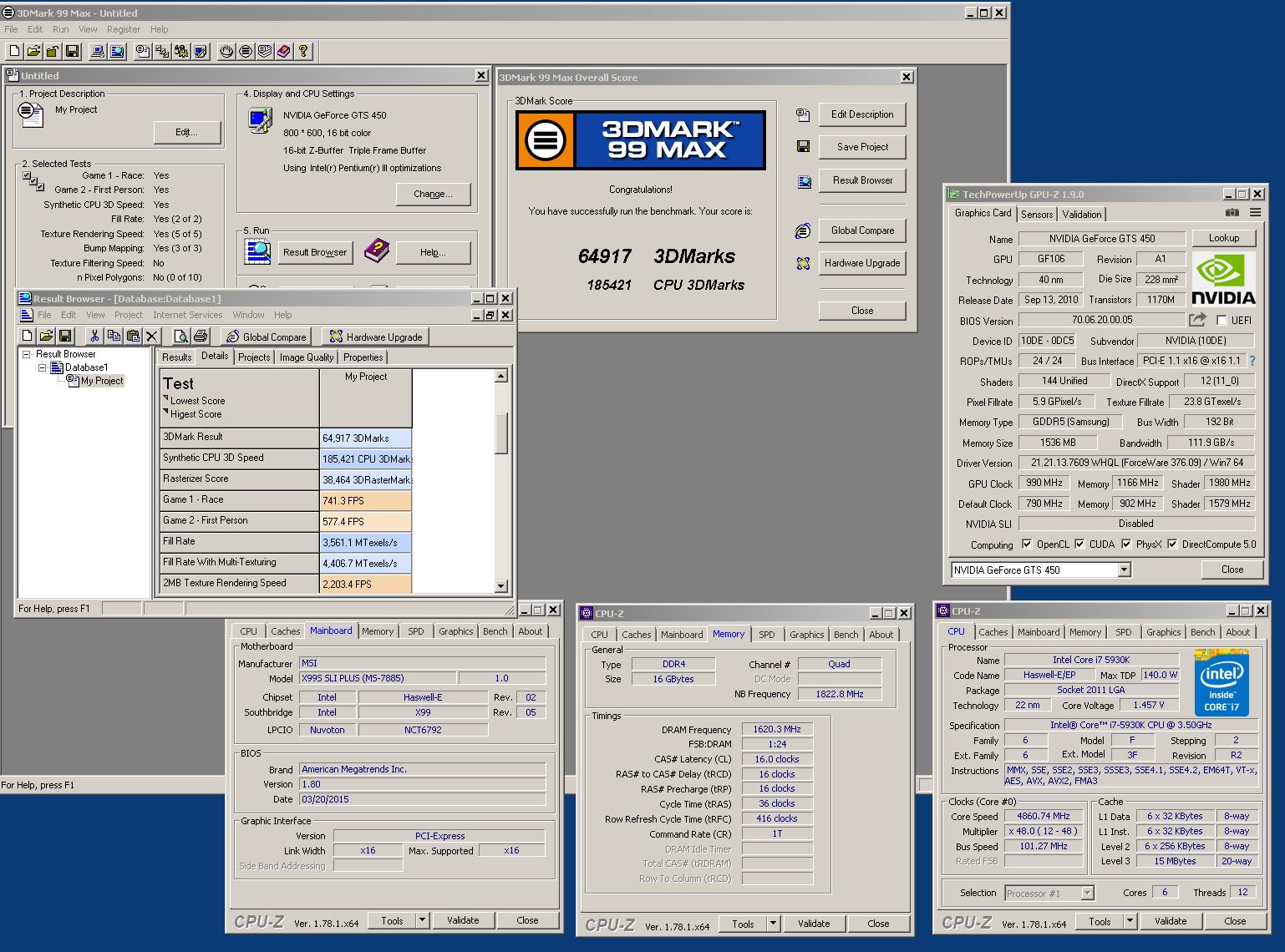
Task: Click the Run benchmark computer icon
Action: [x=98, y=52]
